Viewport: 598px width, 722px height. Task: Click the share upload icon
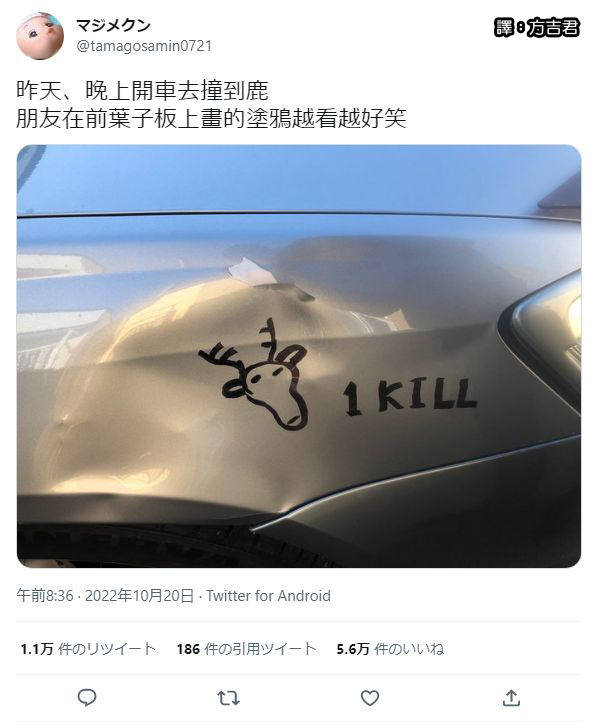tap(511, 698)
